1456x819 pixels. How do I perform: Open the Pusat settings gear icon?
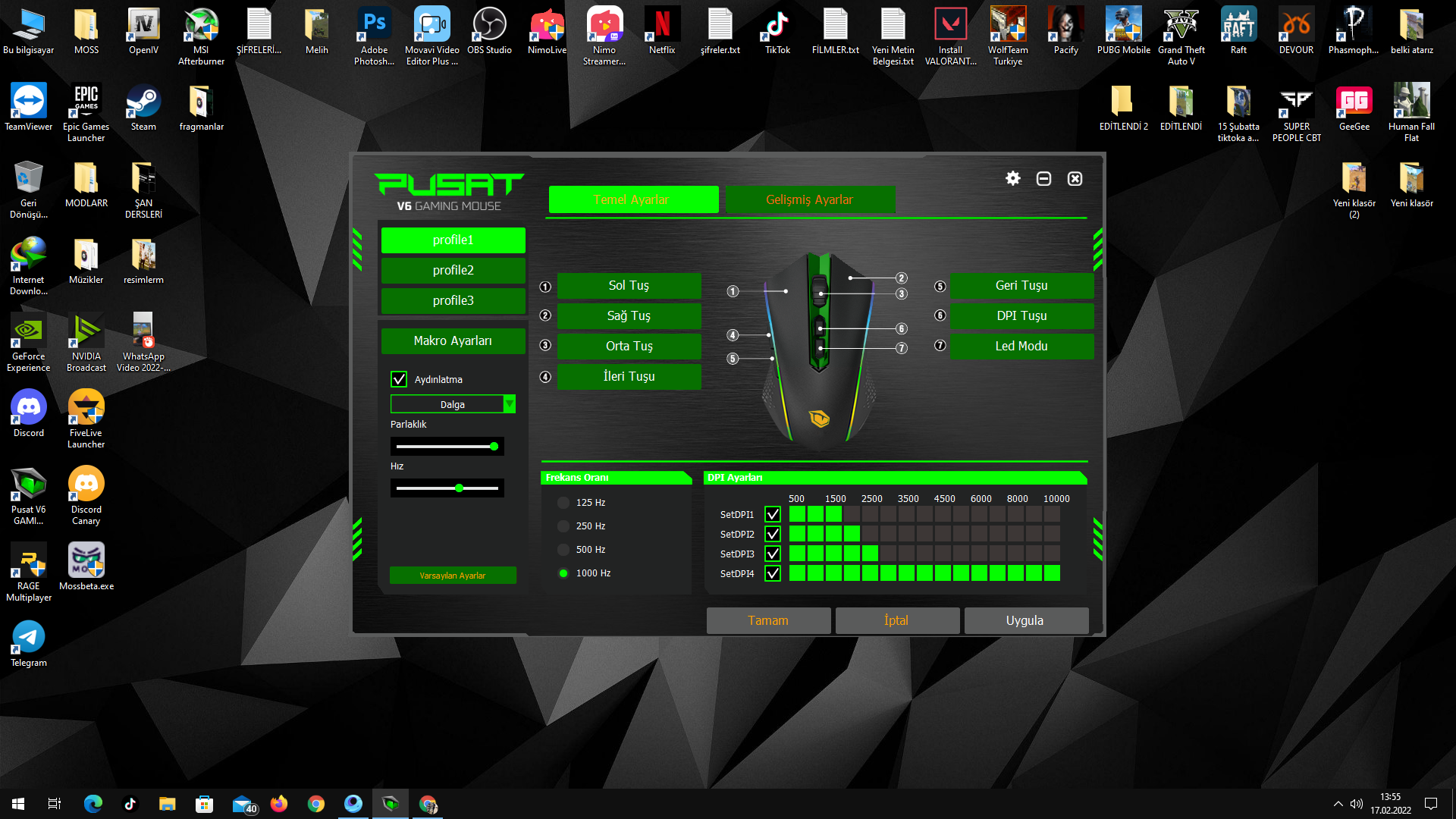[x=1013, y=178]
